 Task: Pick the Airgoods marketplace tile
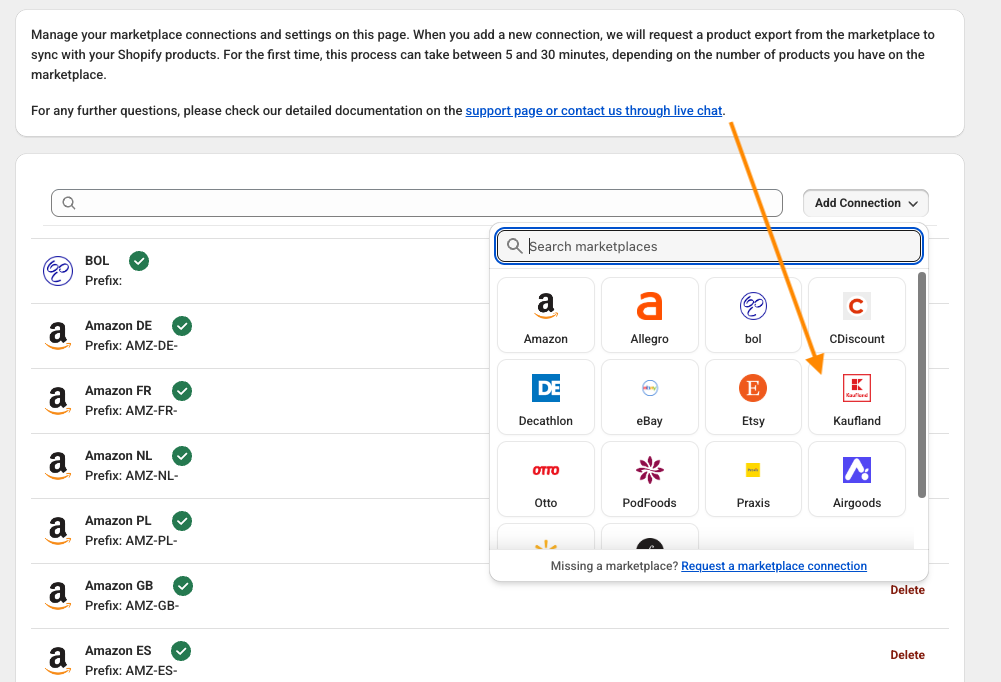[x=857, y=479]
